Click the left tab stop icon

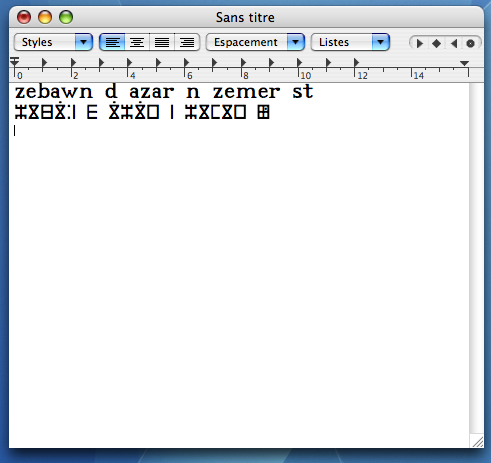click(x=420, y=43)
